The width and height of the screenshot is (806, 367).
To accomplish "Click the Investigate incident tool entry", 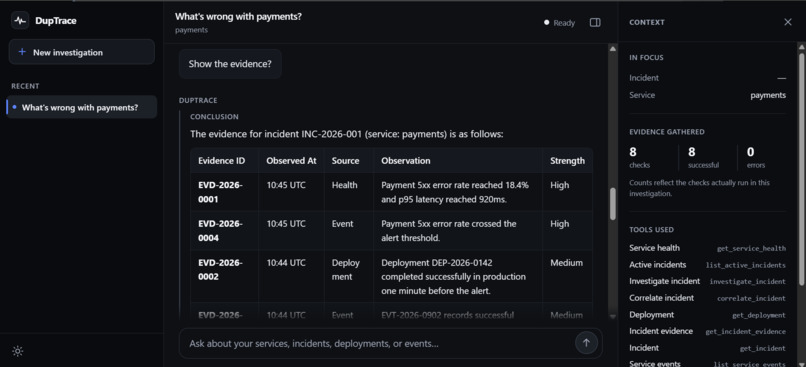I will [x=707, y=281].
